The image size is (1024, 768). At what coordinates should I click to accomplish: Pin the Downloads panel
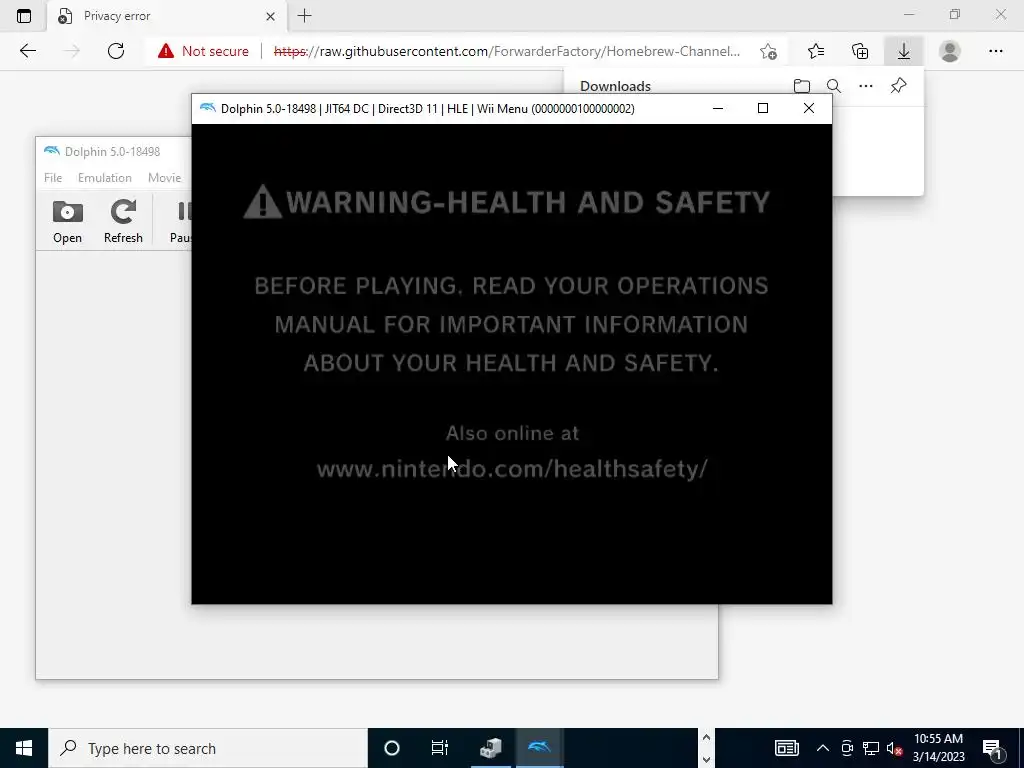[899, 86]
